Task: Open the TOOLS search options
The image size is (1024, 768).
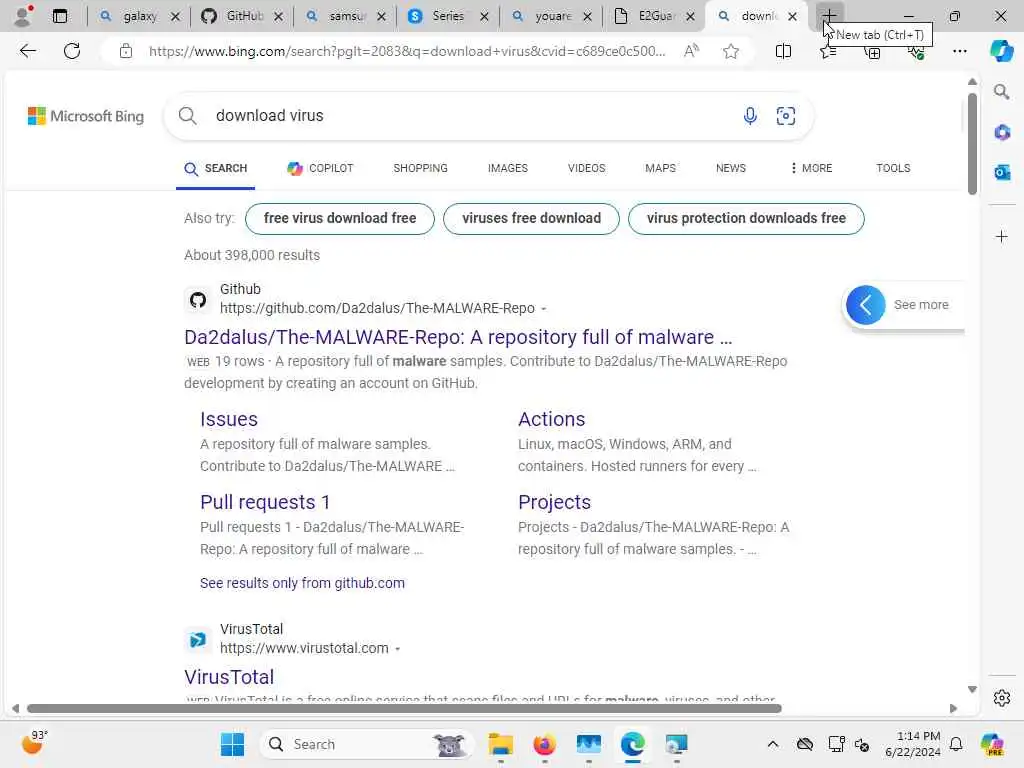Action: [x=893, y=168]
